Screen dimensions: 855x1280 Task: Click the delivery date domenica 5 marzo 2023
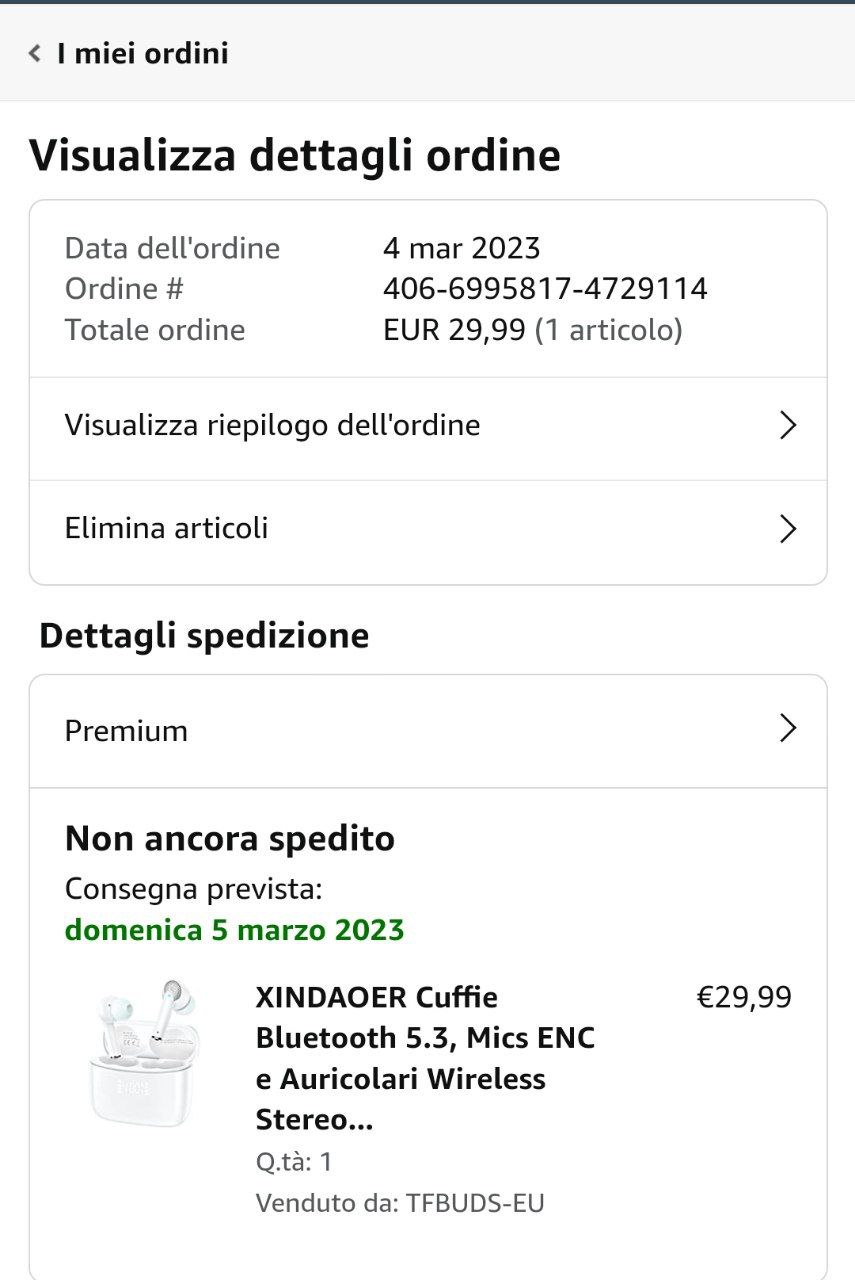click(x=234, y=930)
